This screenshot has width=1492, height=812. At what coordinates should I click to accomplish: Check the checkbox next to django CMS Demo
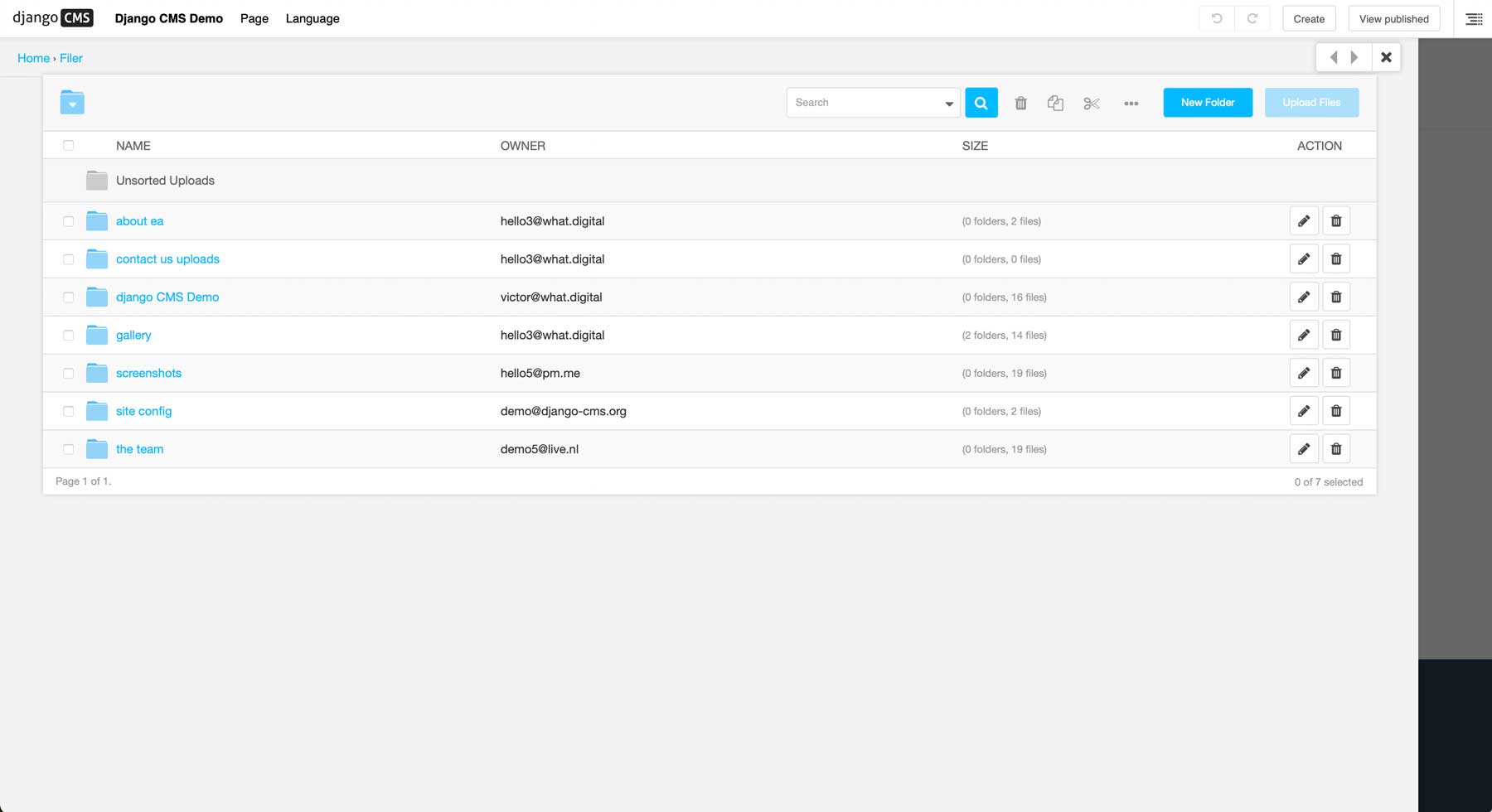pyautogui.click(x=68, y=297)
